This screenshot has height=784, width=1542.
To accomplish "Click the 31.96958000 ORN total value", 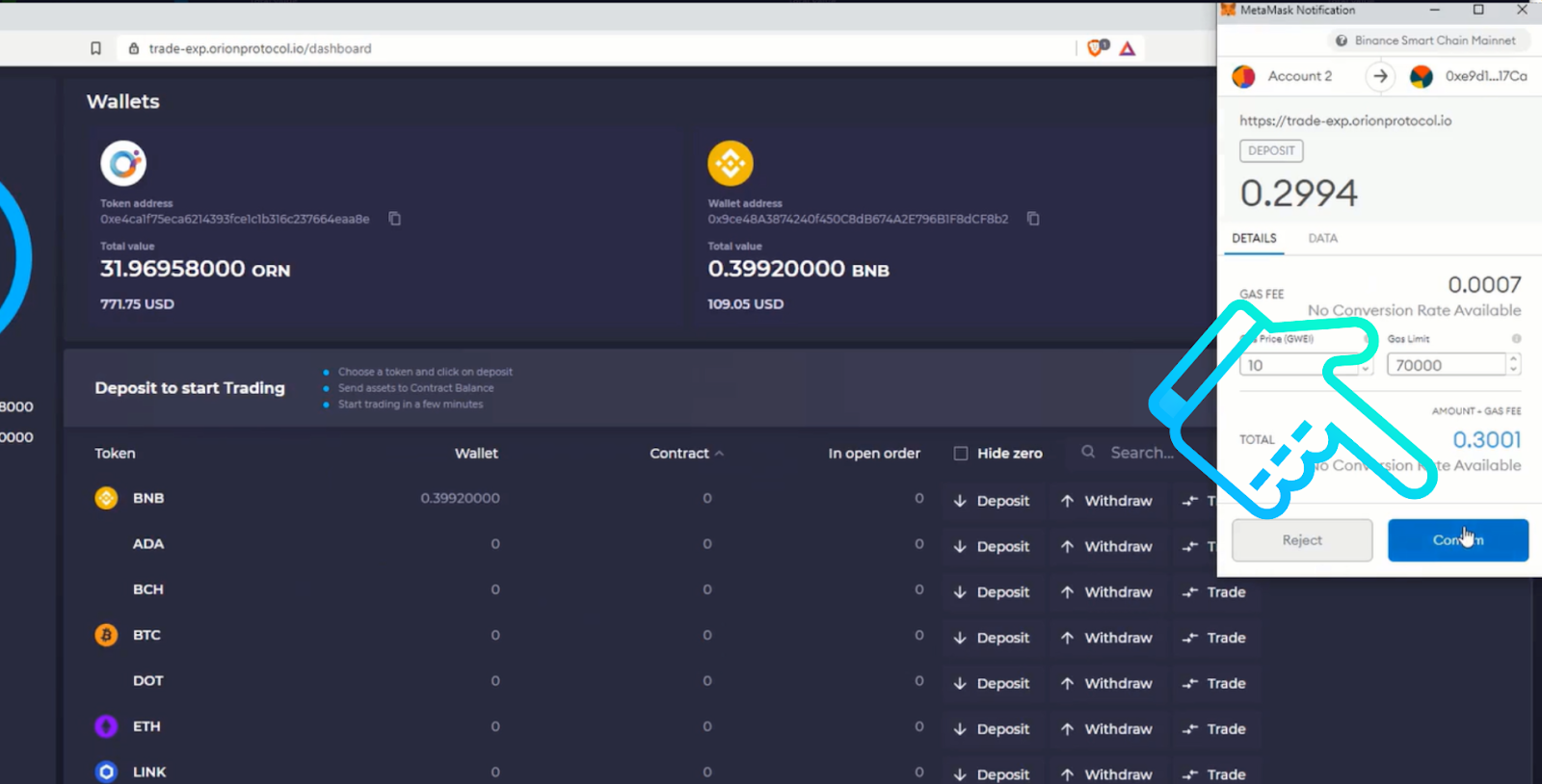I will click(x=195, y=269).
